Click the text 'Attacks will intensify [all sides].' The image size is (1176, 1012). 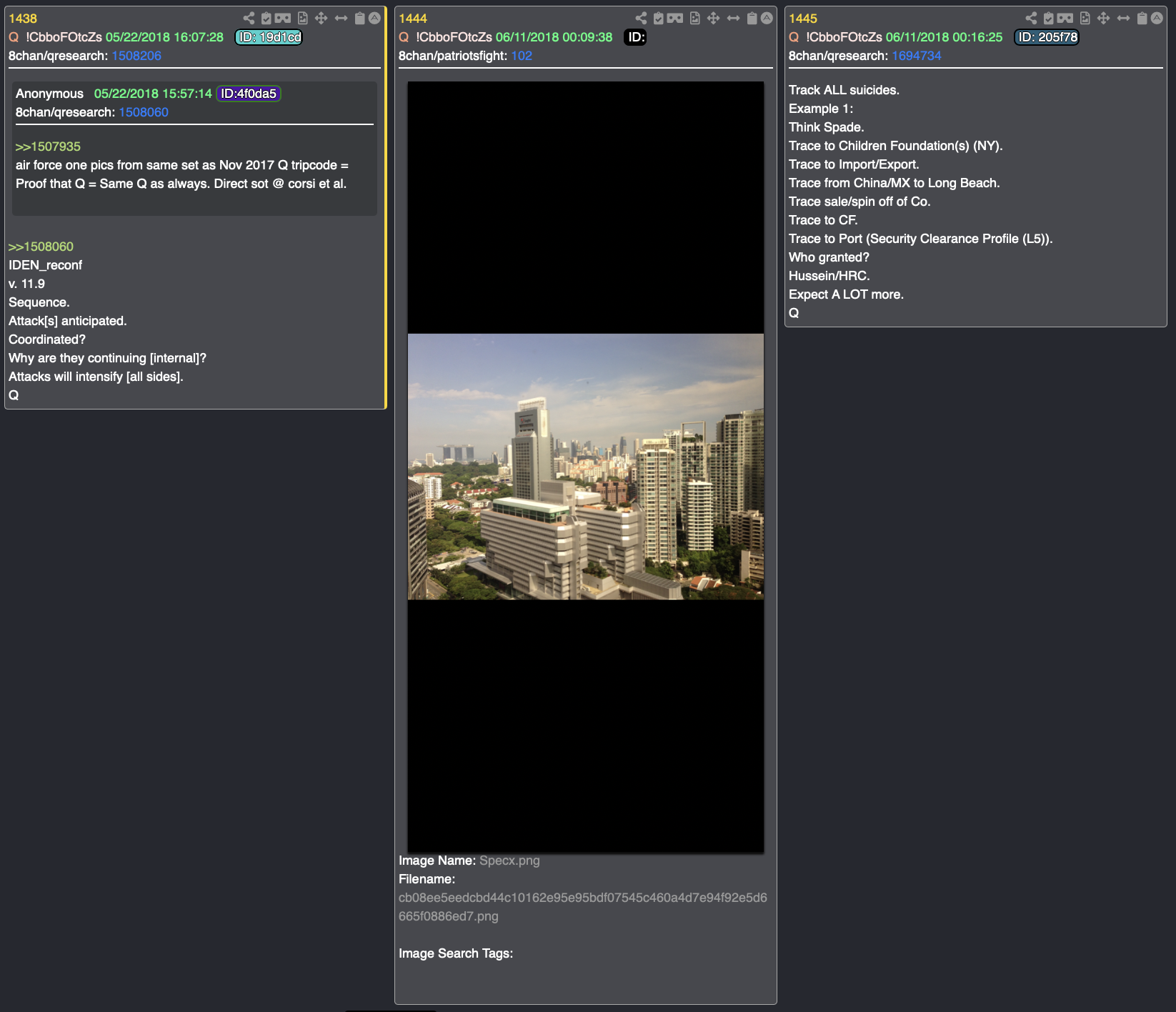(x=96, y=377)
